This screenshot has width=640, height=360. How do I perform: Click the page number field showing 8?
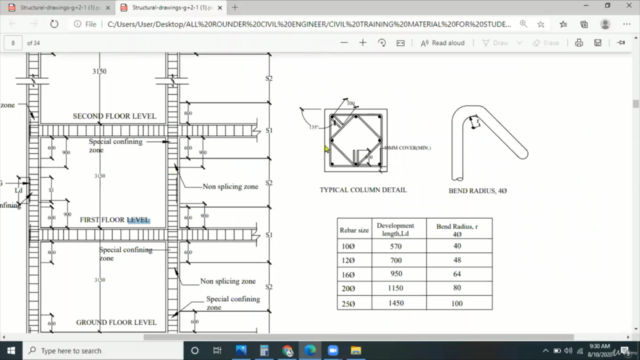coord(13,43)
